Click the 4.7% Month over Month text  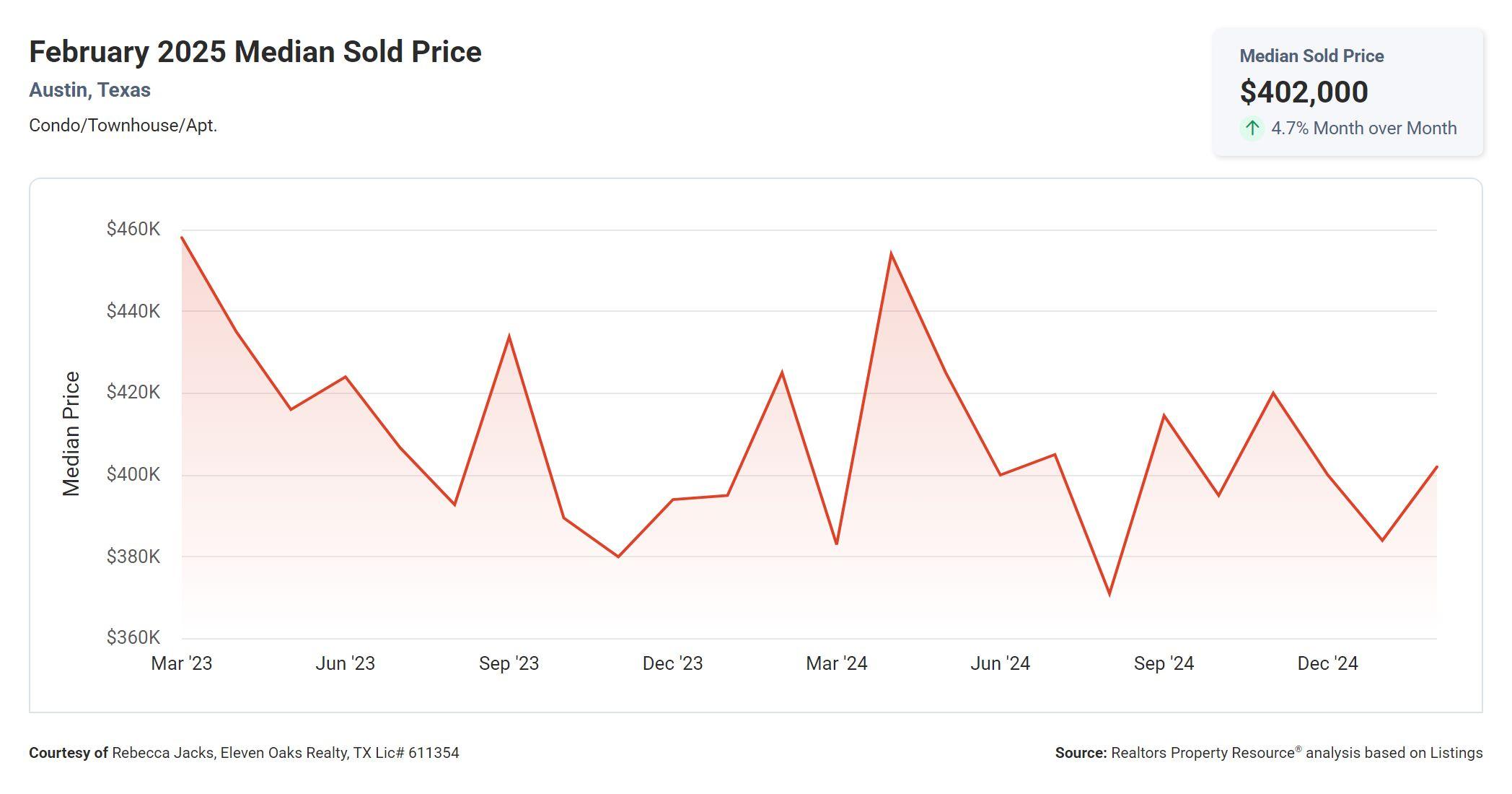(x=1363, y=128)
